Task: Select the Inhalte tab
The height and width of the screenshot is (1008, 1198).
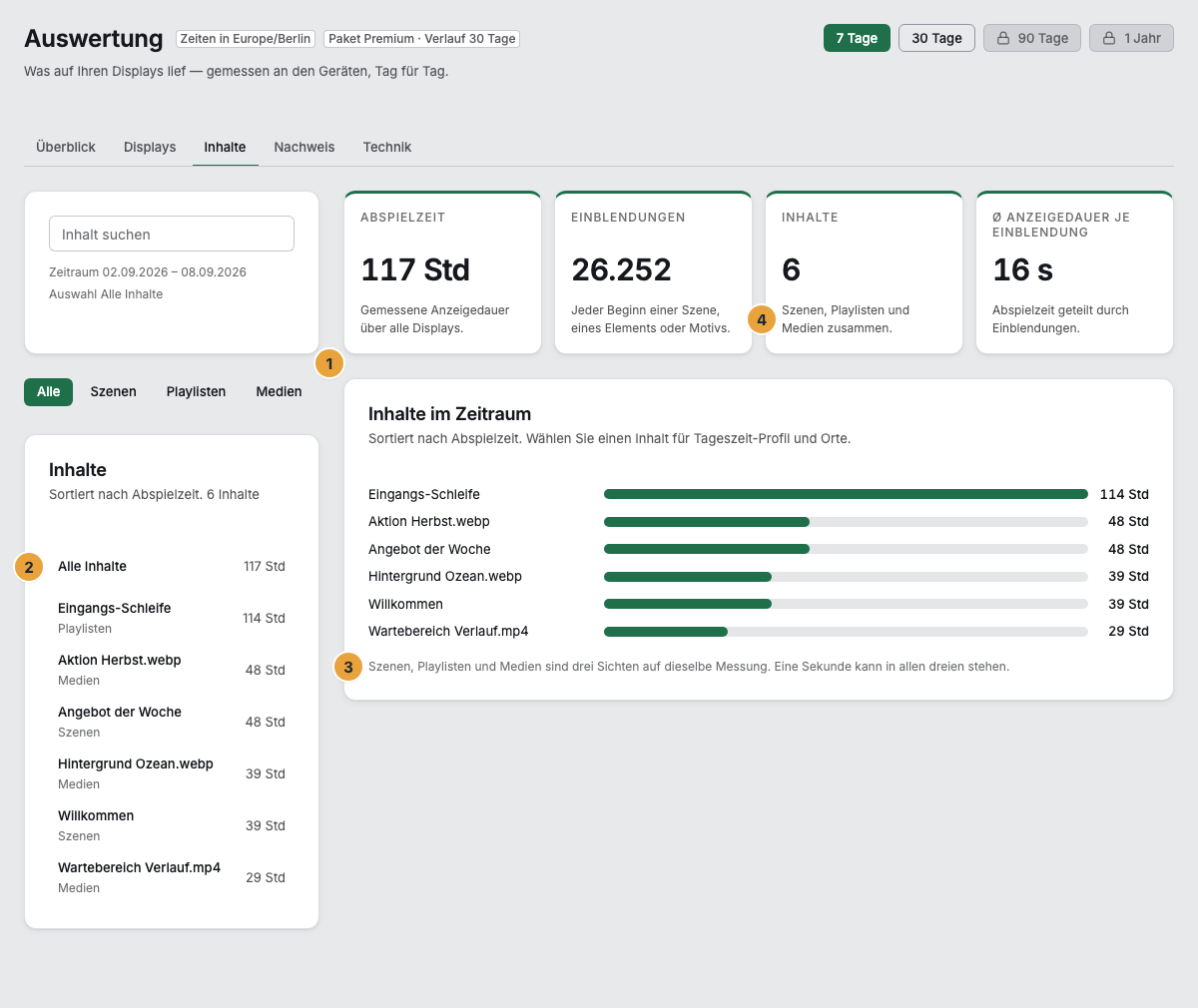Action: 225,147
